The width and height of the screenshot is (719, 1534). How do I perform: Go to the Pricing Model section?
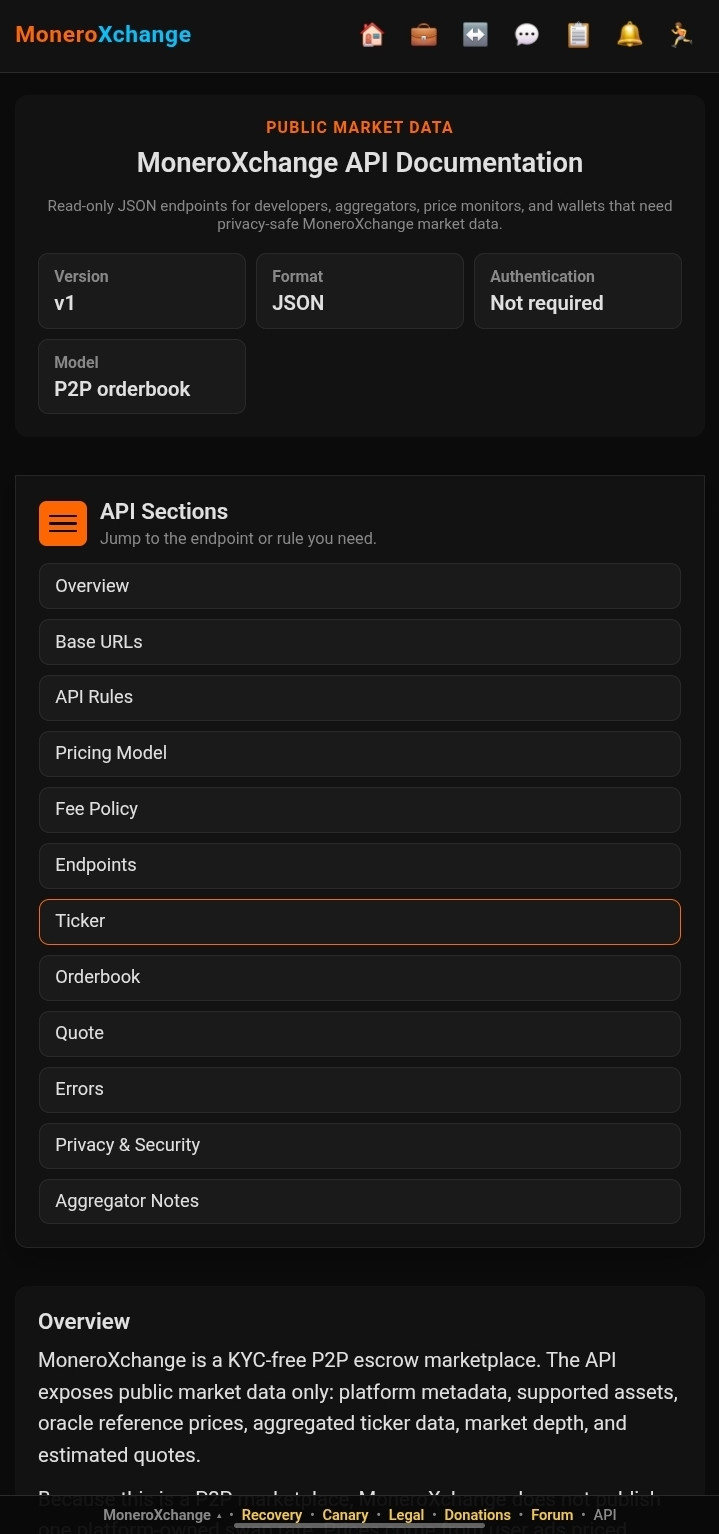point(360,753)
